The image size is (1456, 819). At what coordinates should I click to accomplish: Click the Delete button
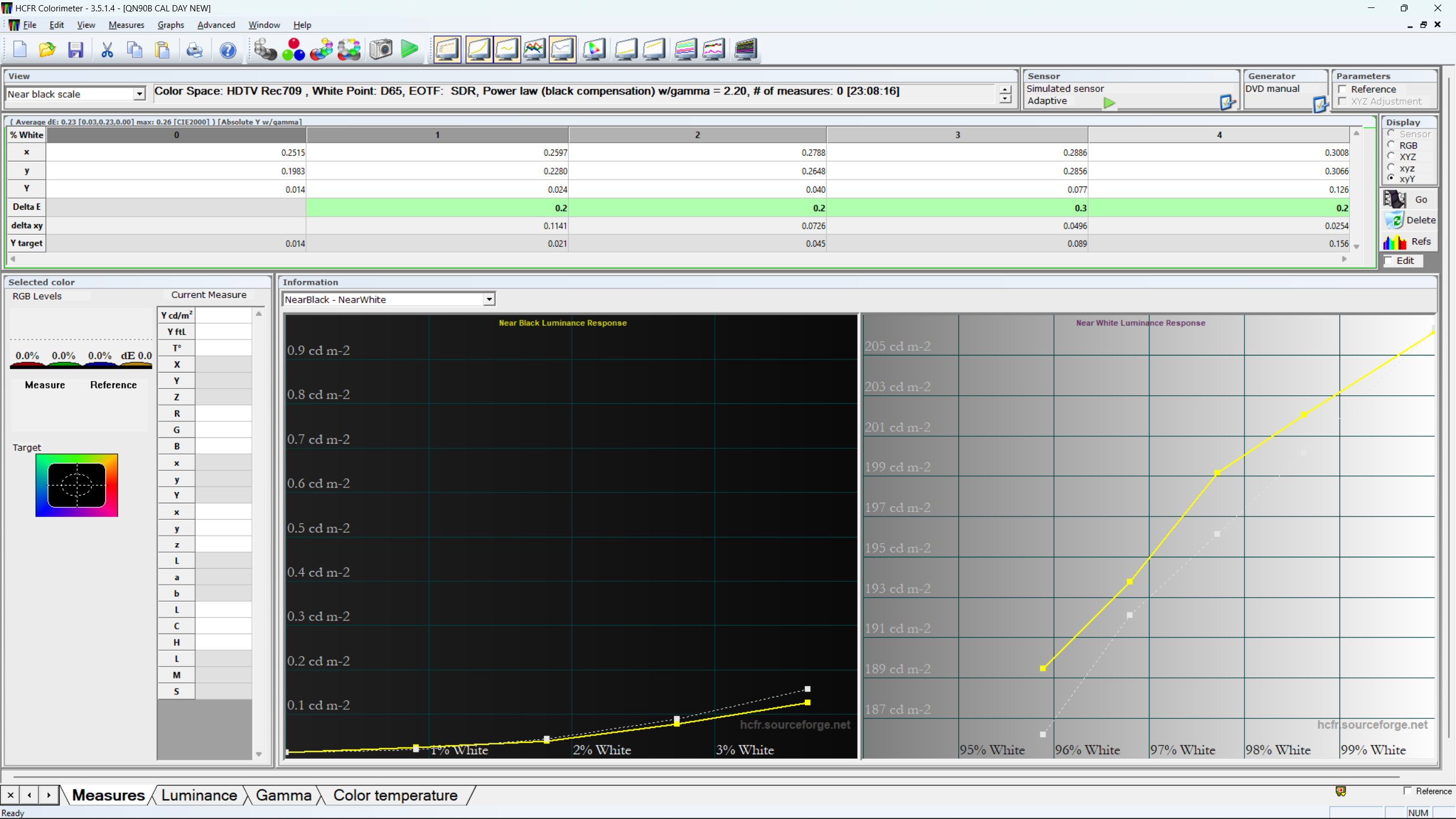1410,220
